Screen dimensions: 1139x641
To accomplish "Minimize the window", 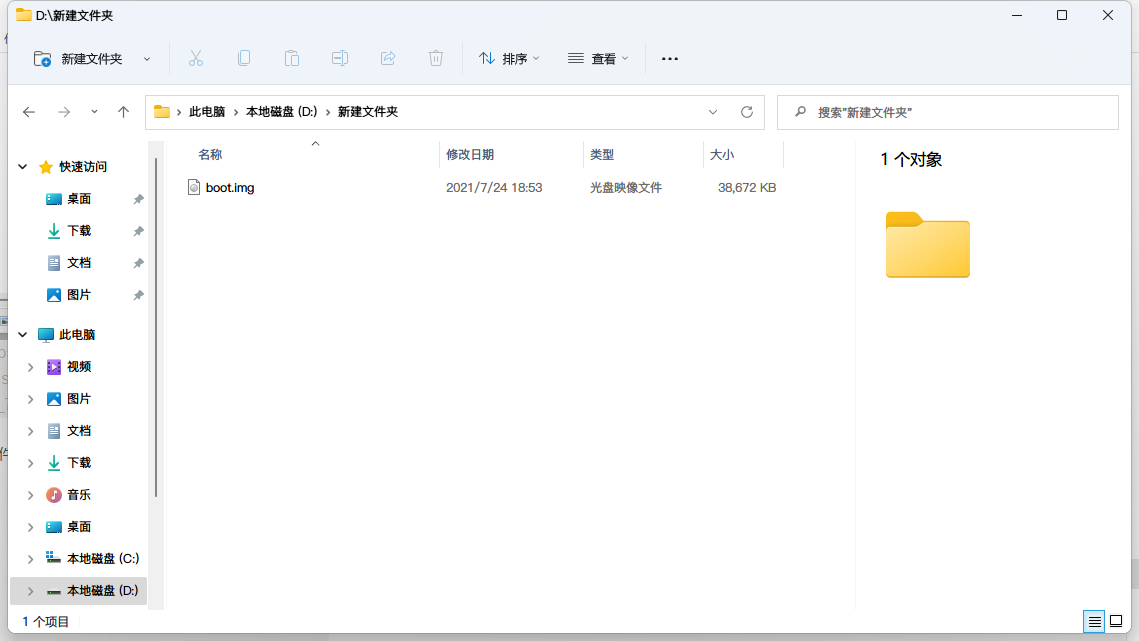I will click(x=1017, y=15).
